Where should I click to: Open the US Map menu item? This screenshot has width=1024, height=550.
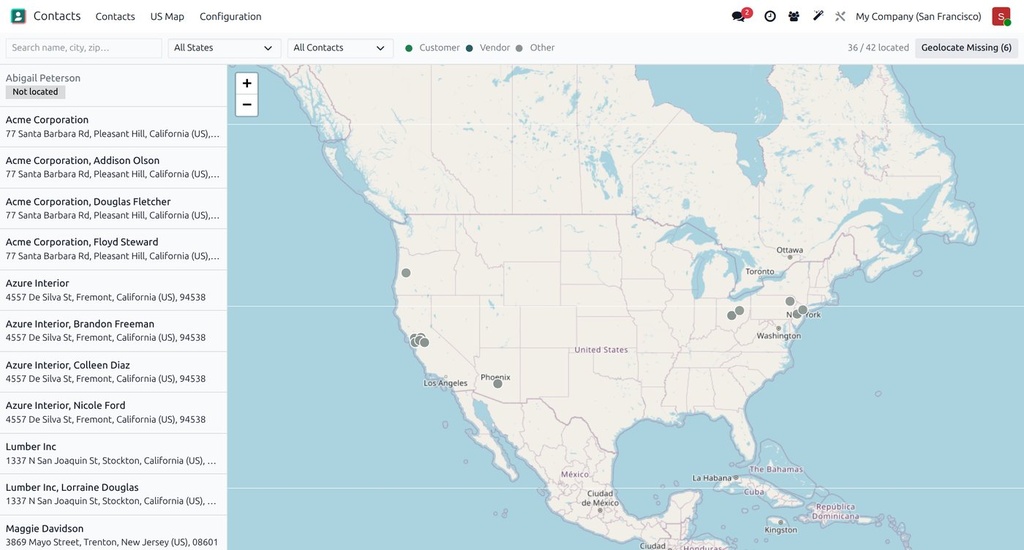(x=167, y=16)
